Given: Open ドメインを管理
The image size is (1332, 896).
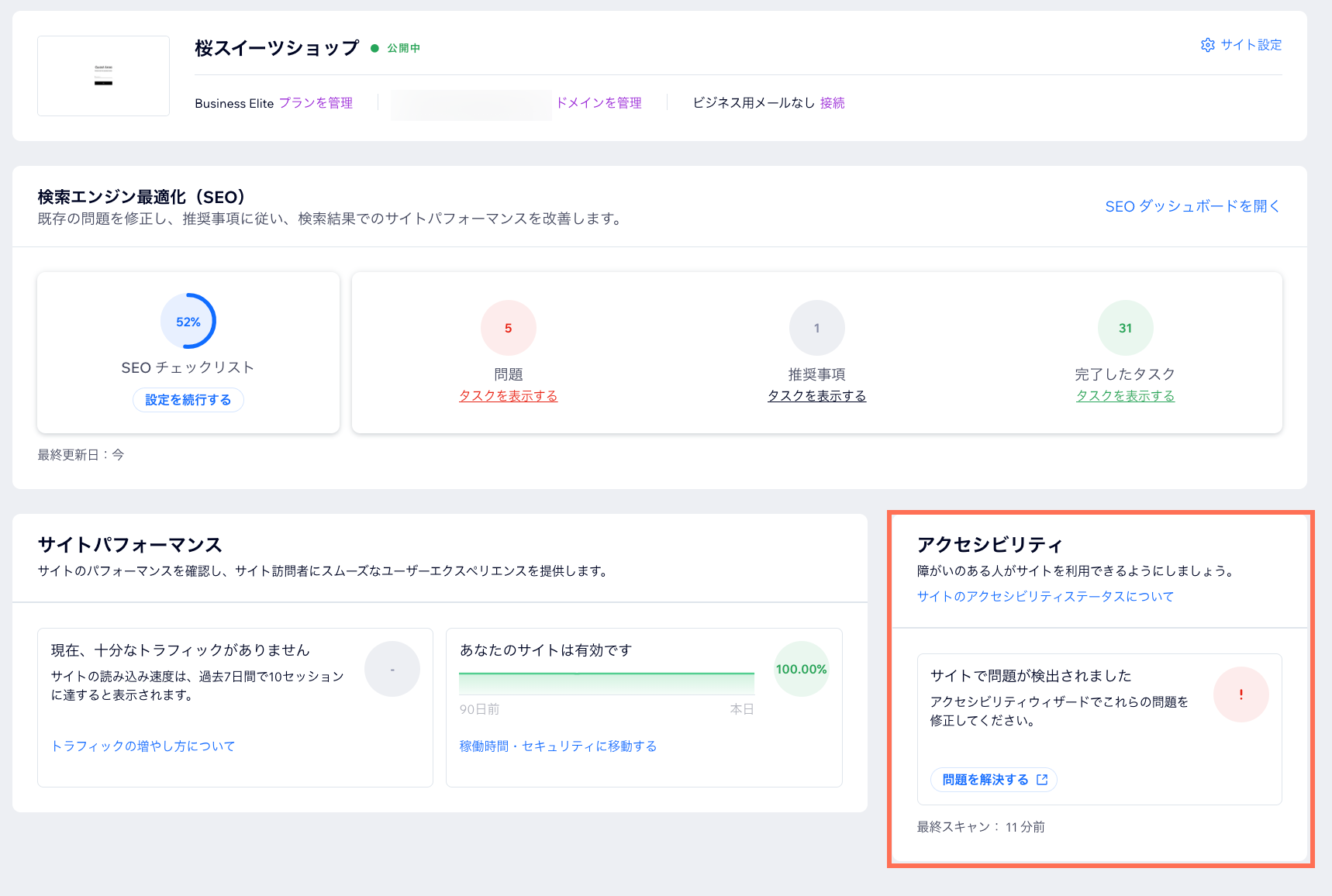Looking at the screenshot, I should (x=599, y=102).
